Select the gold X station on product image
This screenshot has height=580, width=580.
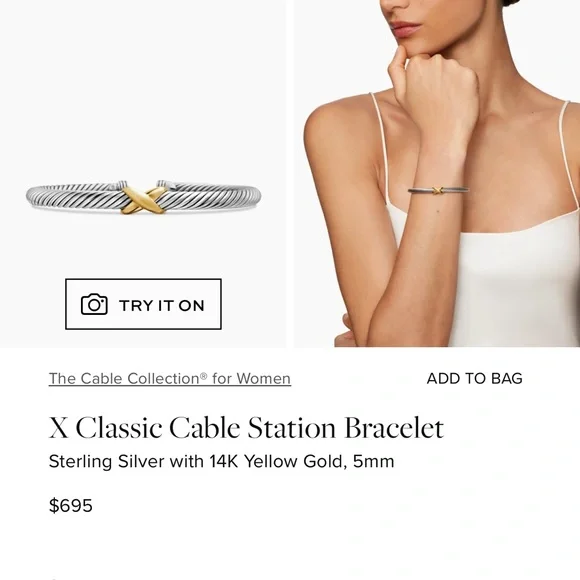(x=144, y=200)
